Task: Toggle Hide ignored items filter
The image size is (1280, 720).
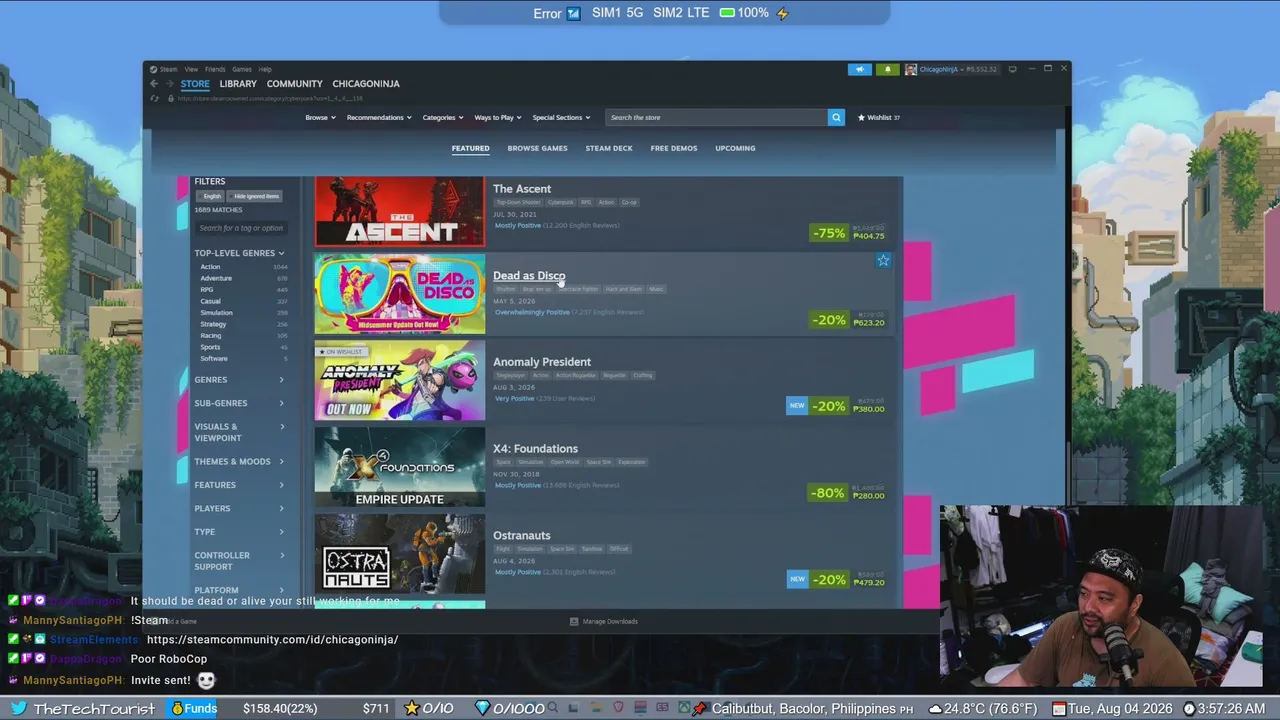Action: pos(256,196)
